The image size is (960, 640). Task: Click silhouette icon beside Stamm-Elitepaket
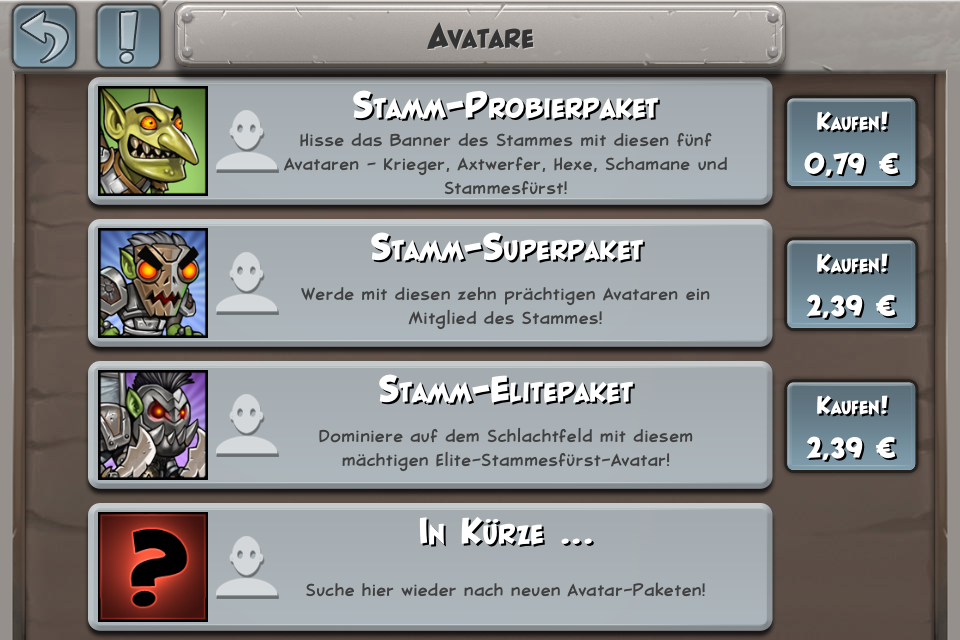click(247, 425)
